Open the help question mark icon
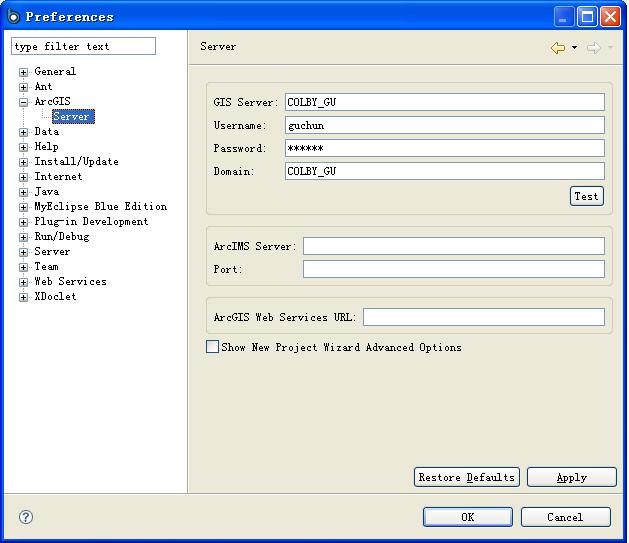 coord(26,517)
